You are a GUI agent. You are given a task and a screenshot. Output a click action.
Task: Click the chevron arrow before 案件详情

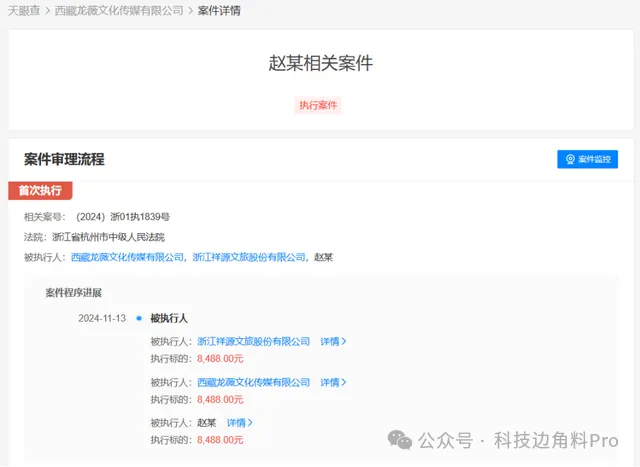[191, 11]
